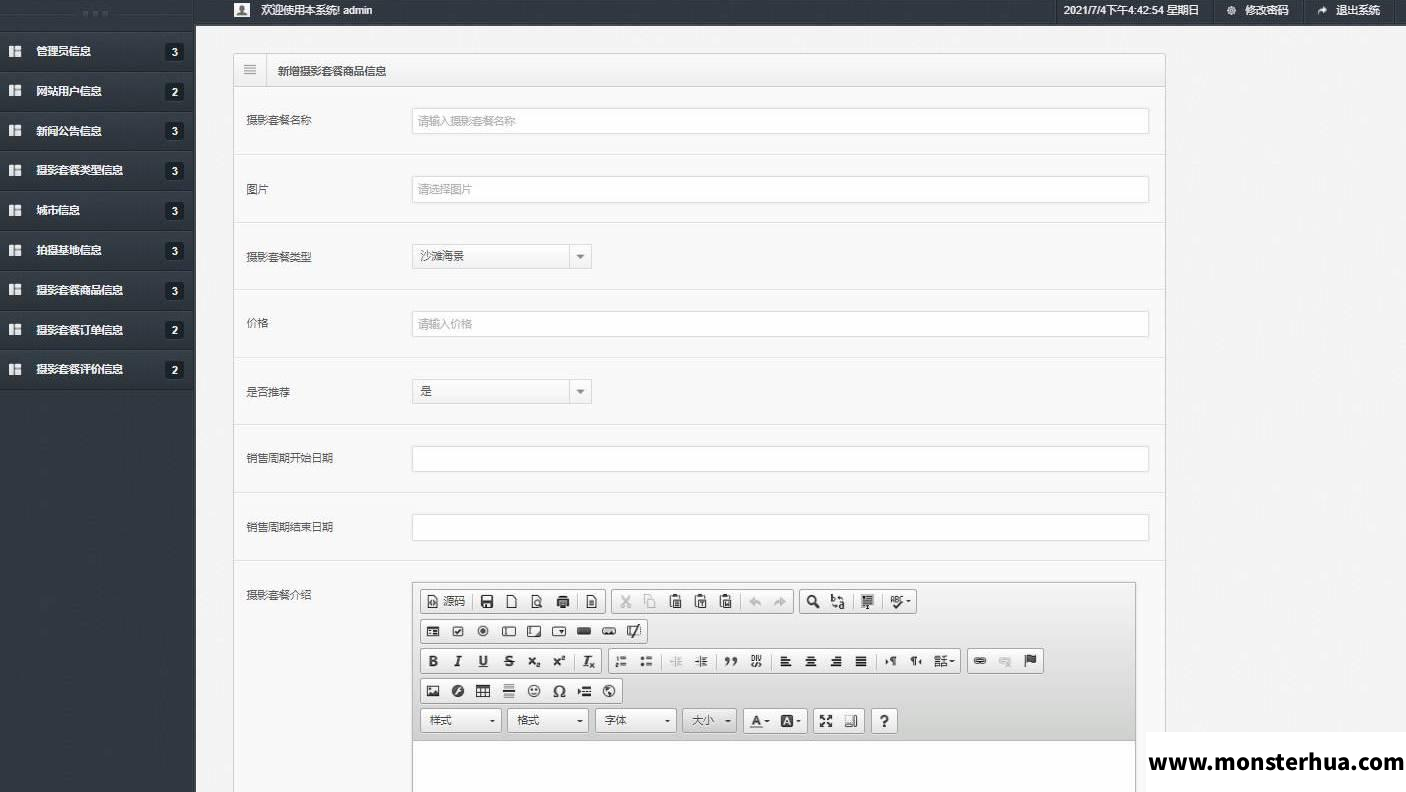Click the Save icon in editor toolbar
This screenshot has width=1406, height=792.
(487, 601)
